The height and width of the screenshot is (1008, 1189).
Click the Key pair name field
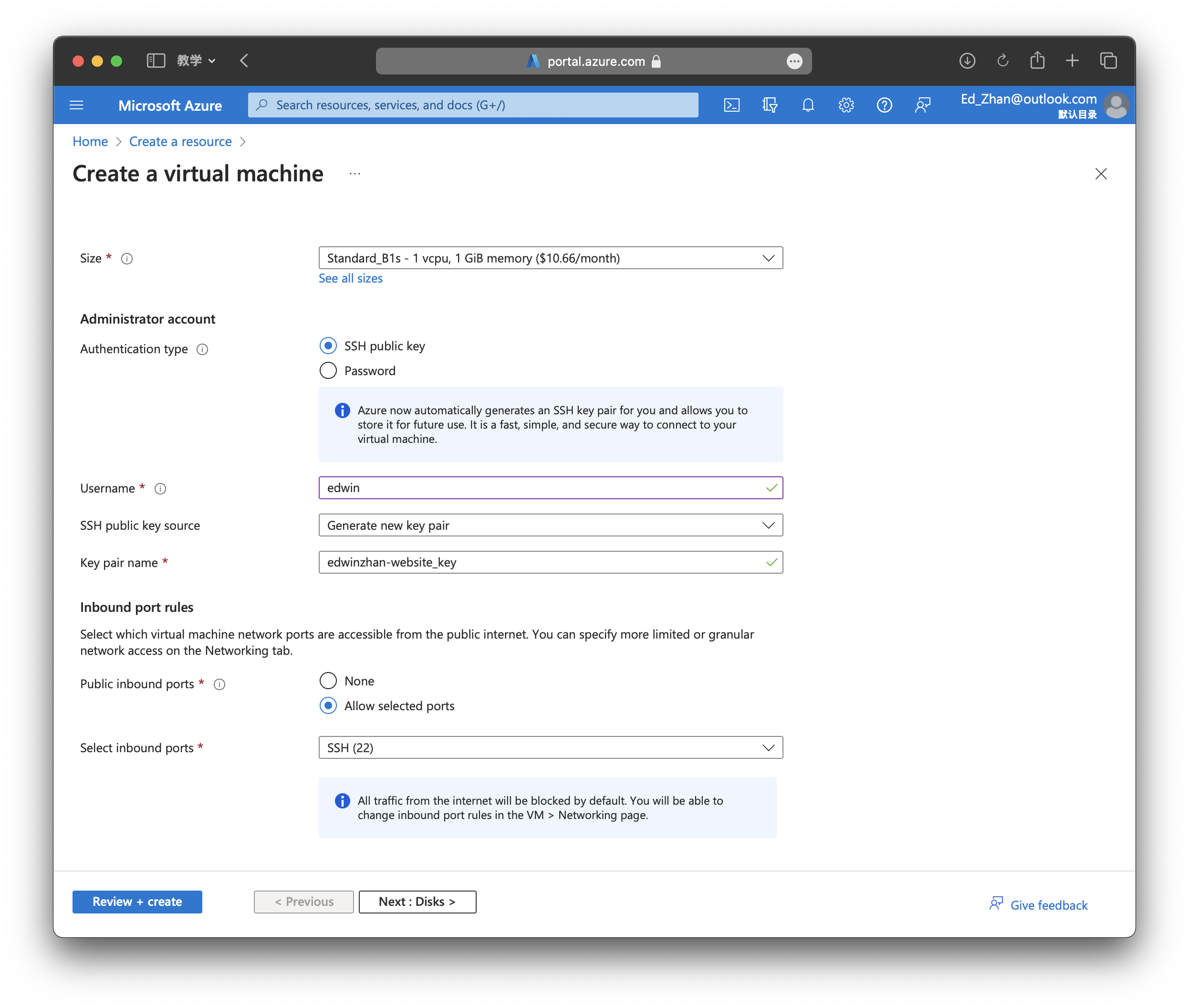(x=543, y=562)
